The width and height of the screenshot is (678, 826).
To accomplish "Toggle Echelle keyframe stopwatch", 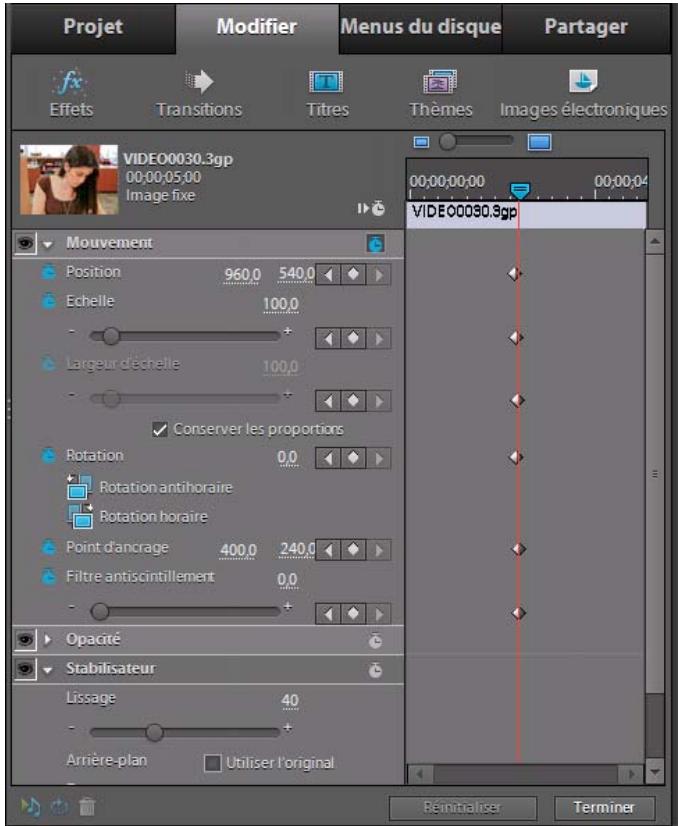I will point(48,301).
